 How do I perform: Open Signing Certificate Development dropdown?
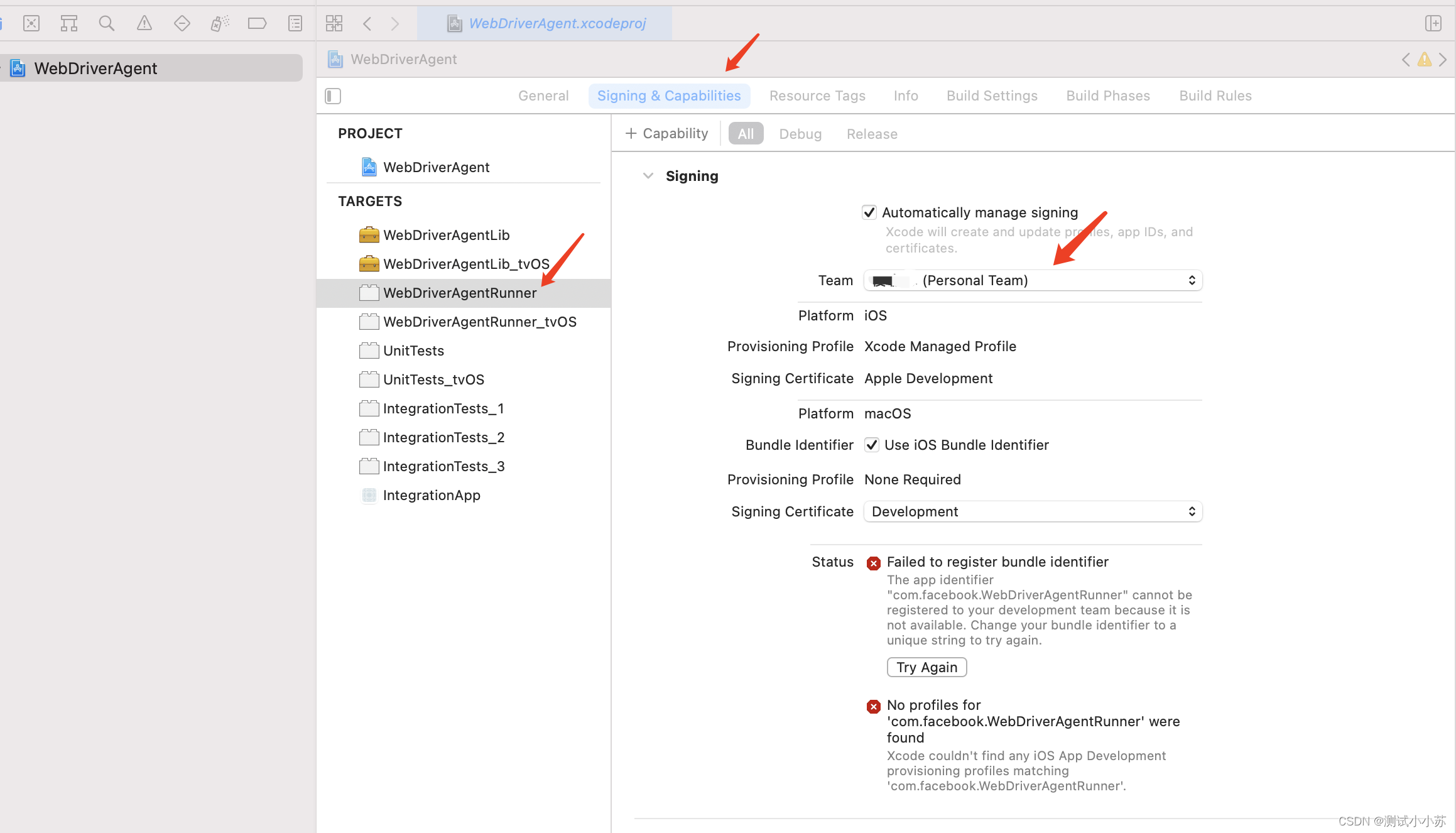(1033, 511)
